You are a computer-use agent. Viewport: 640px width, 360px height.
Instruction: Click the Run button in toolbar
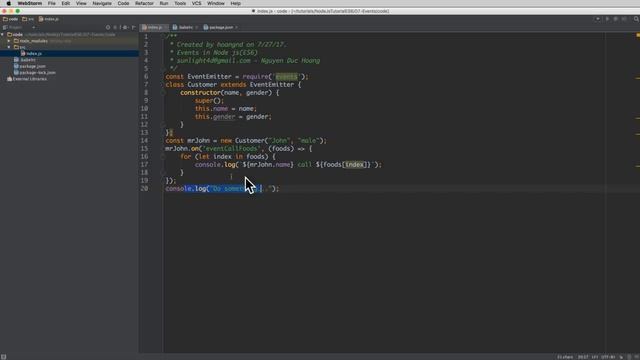tap(607, 19)
